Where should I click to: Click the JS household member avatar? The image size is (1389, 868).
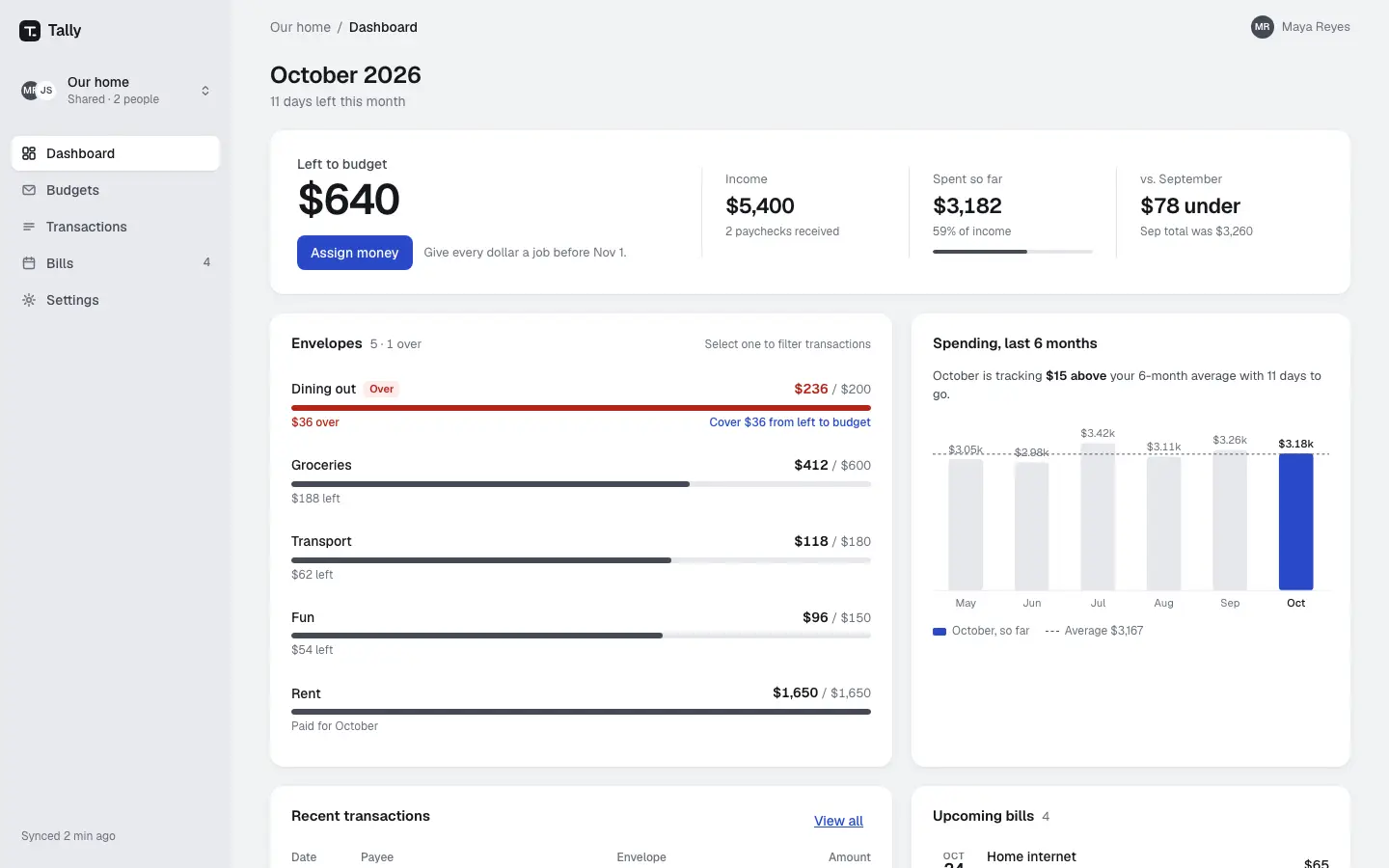46,91
